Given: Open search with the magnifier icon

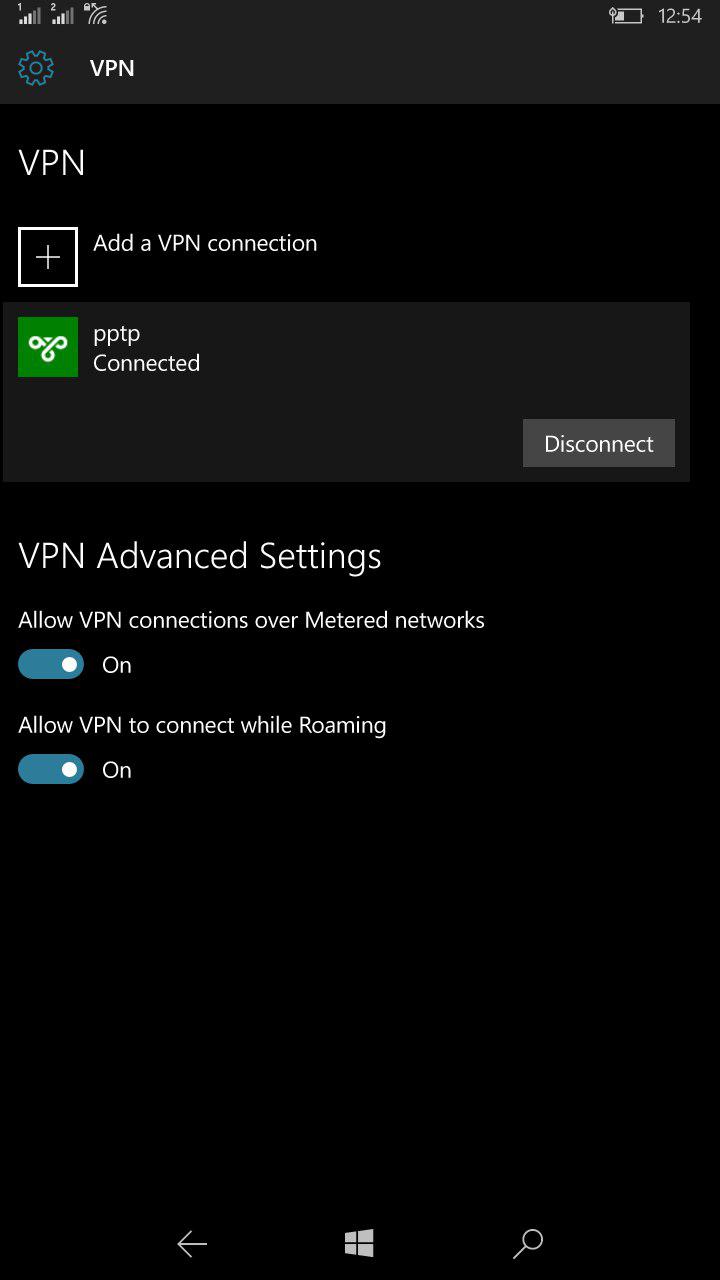Looking at the screenshot, I should [x=527, y=1243].
